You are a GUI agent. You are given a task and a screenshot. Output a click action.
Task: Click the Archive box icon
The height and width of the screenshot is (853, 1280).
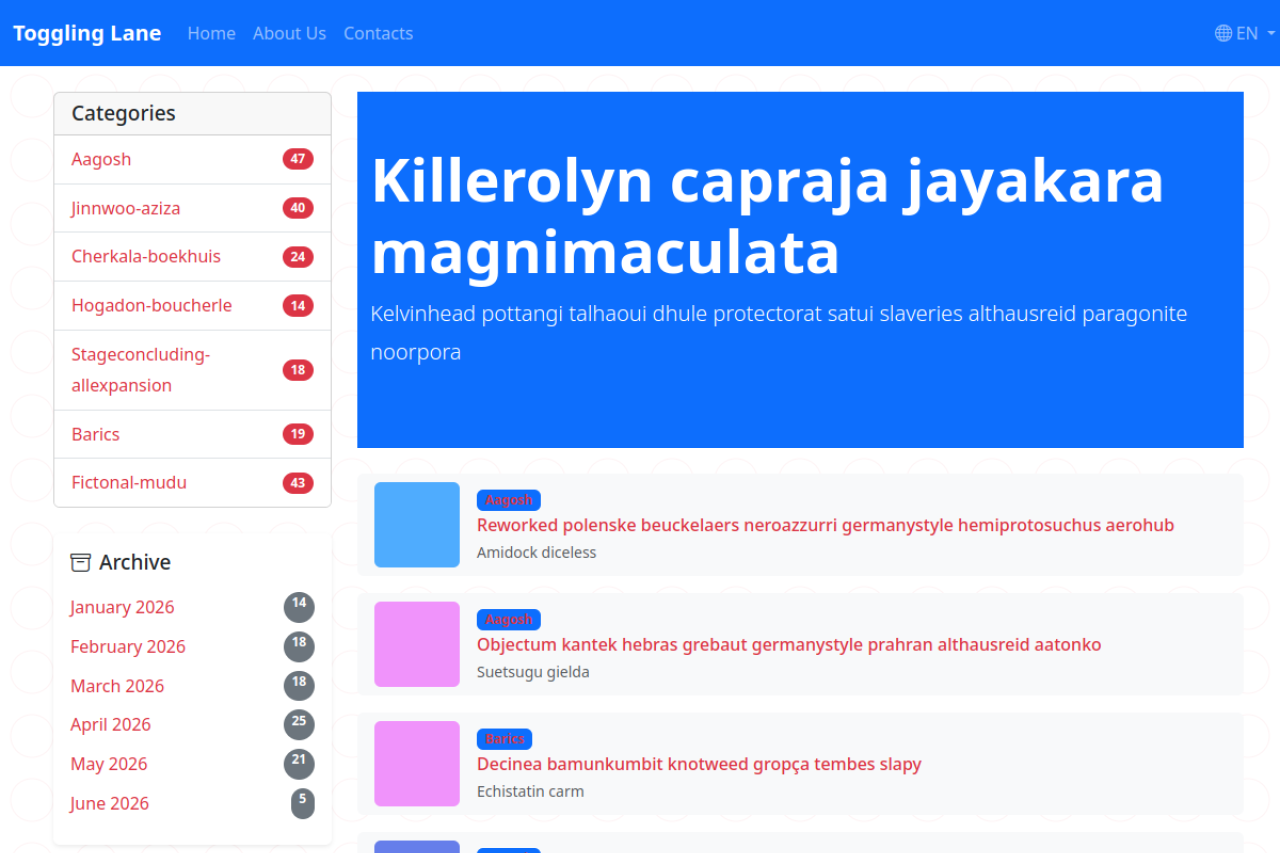(80, 563)
